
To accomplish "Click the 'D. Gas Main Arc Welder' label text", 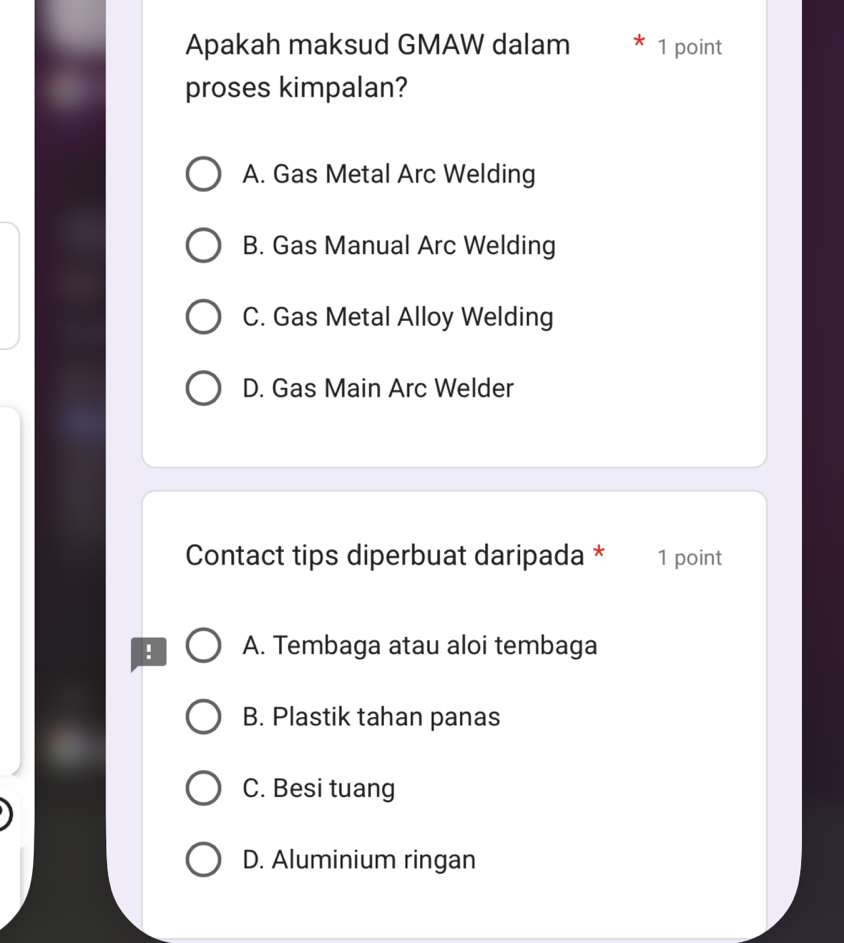I will tap(378, 389).
